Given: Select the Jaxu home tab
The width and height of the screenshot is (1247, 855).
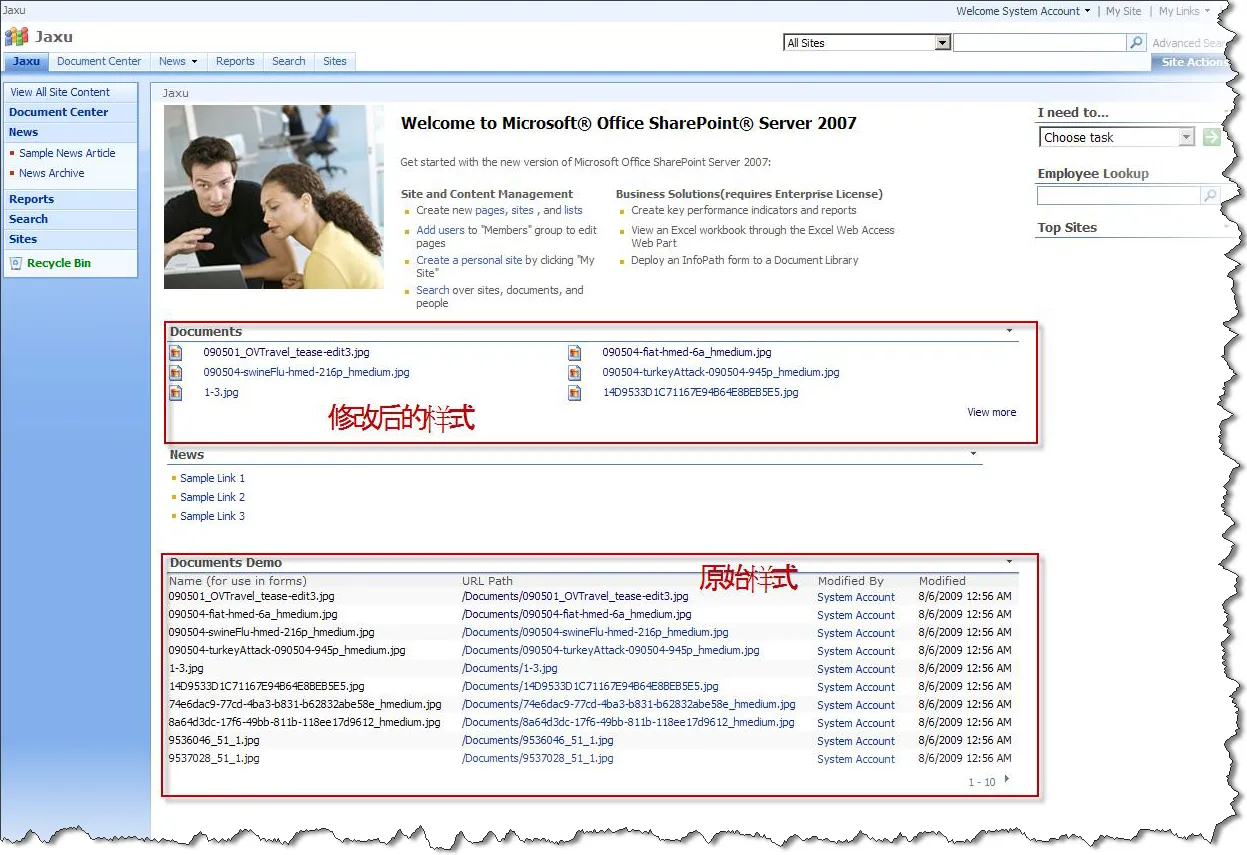Looking at the screenshot, I should (26, 62).
